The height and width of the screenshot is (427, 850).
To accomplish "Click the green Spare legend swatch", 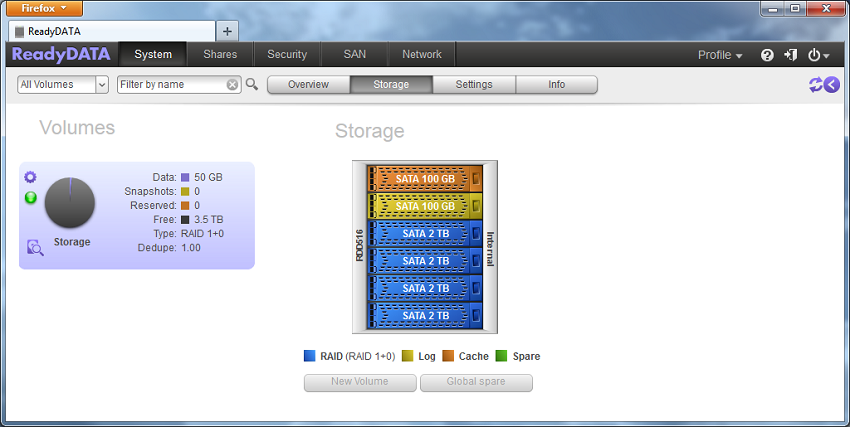I will click(x=501, y=356).
